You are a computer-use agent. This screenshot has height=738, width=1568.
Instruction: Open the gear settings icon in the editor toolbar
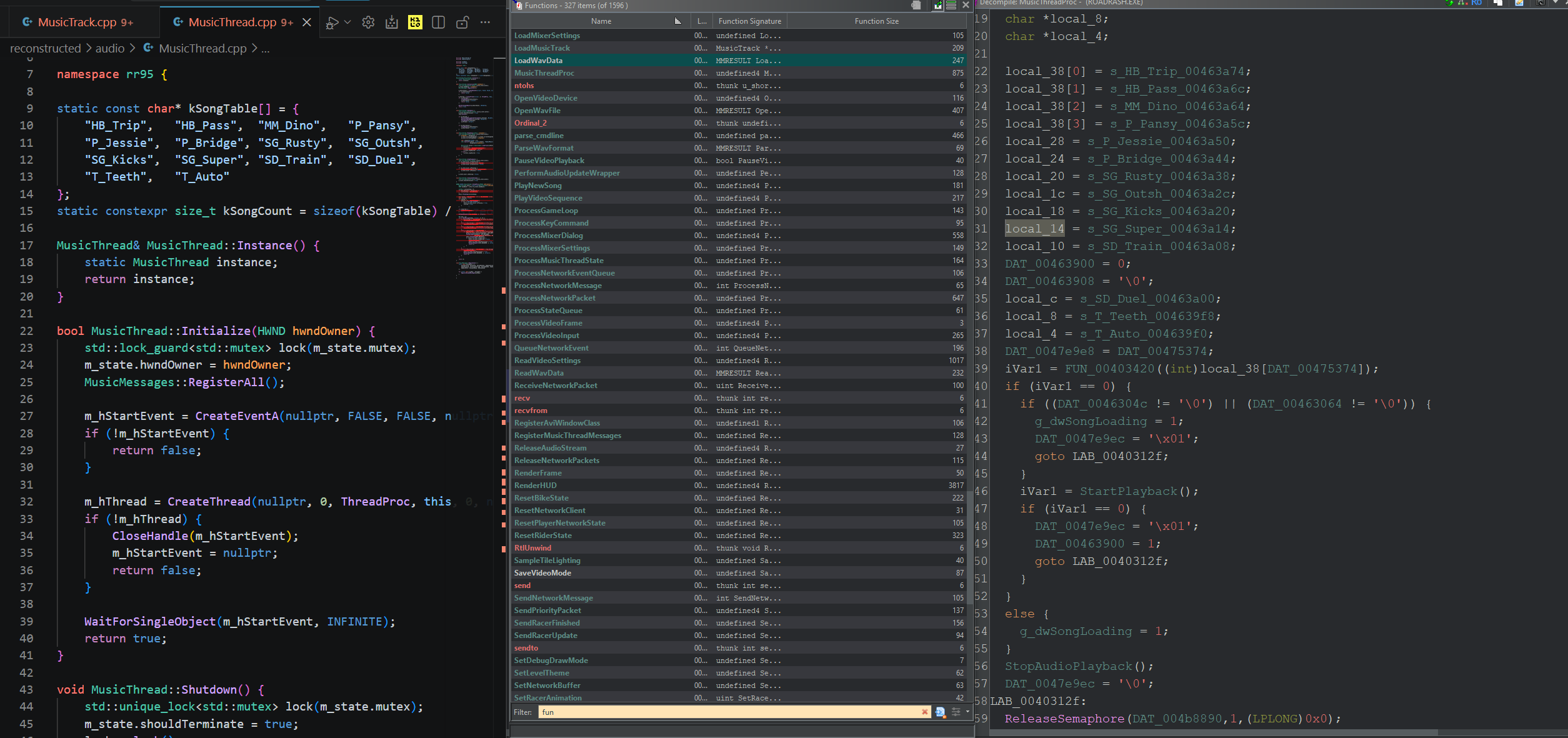368,22
